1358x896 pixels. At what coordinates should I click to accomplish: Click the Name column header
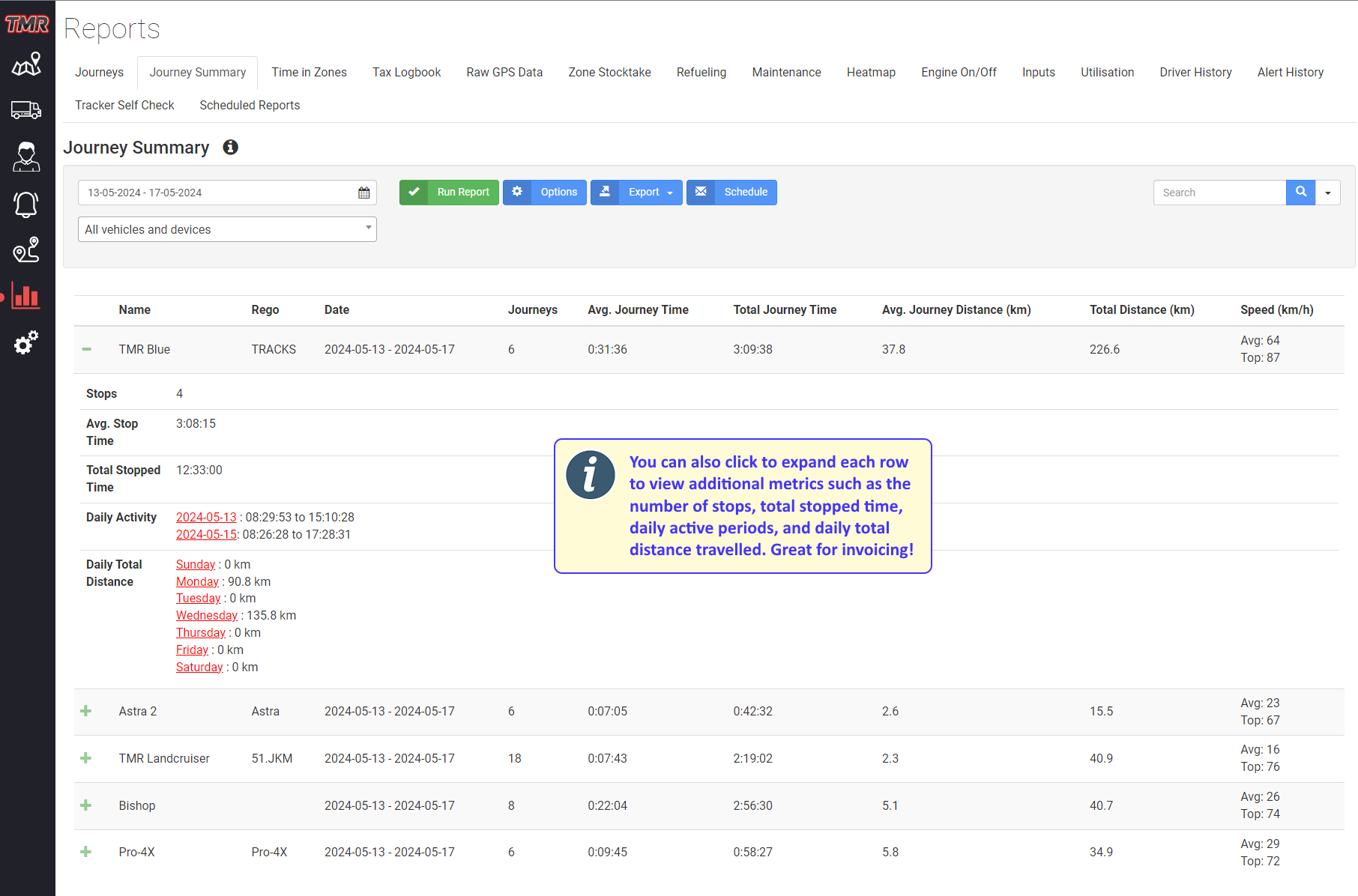(135, 310)
